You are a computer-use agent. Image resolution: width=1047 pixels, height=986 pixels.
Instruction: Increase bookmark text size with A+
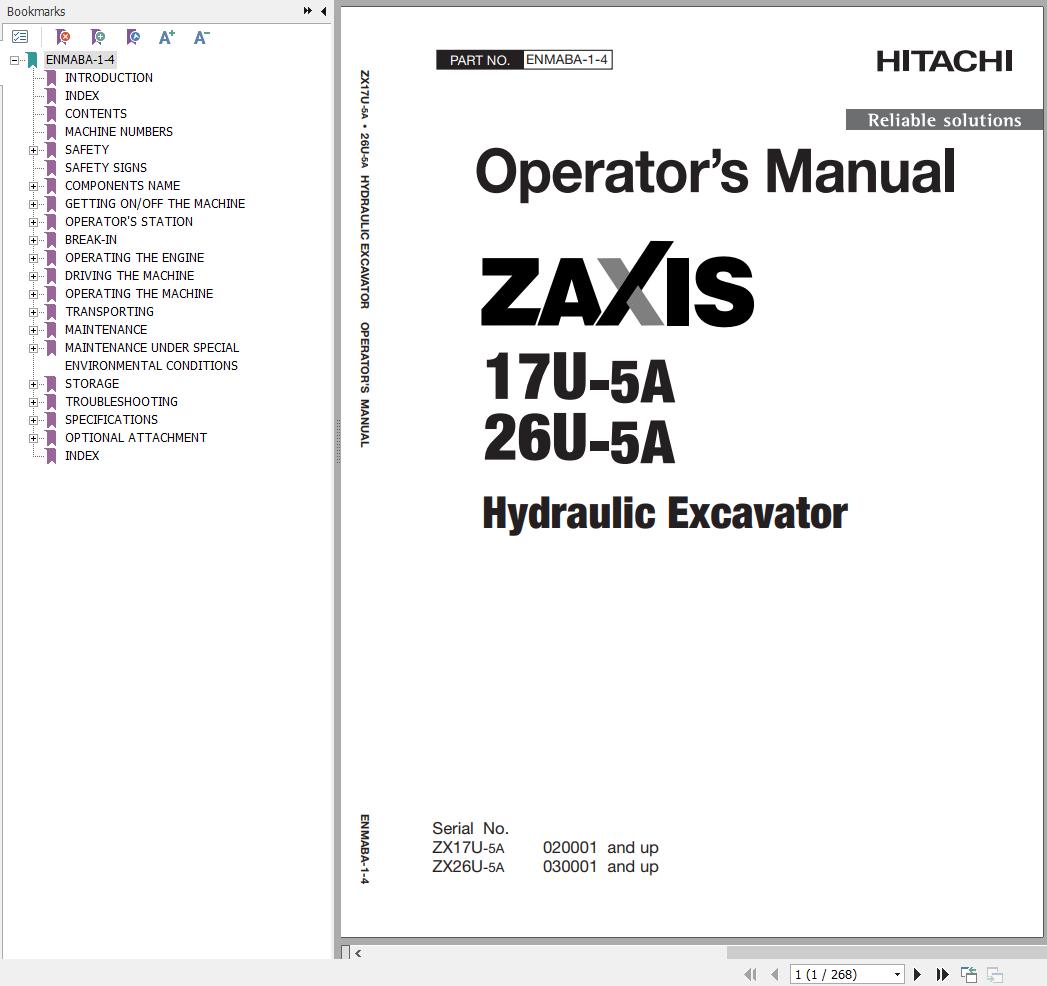click(167, 37)
